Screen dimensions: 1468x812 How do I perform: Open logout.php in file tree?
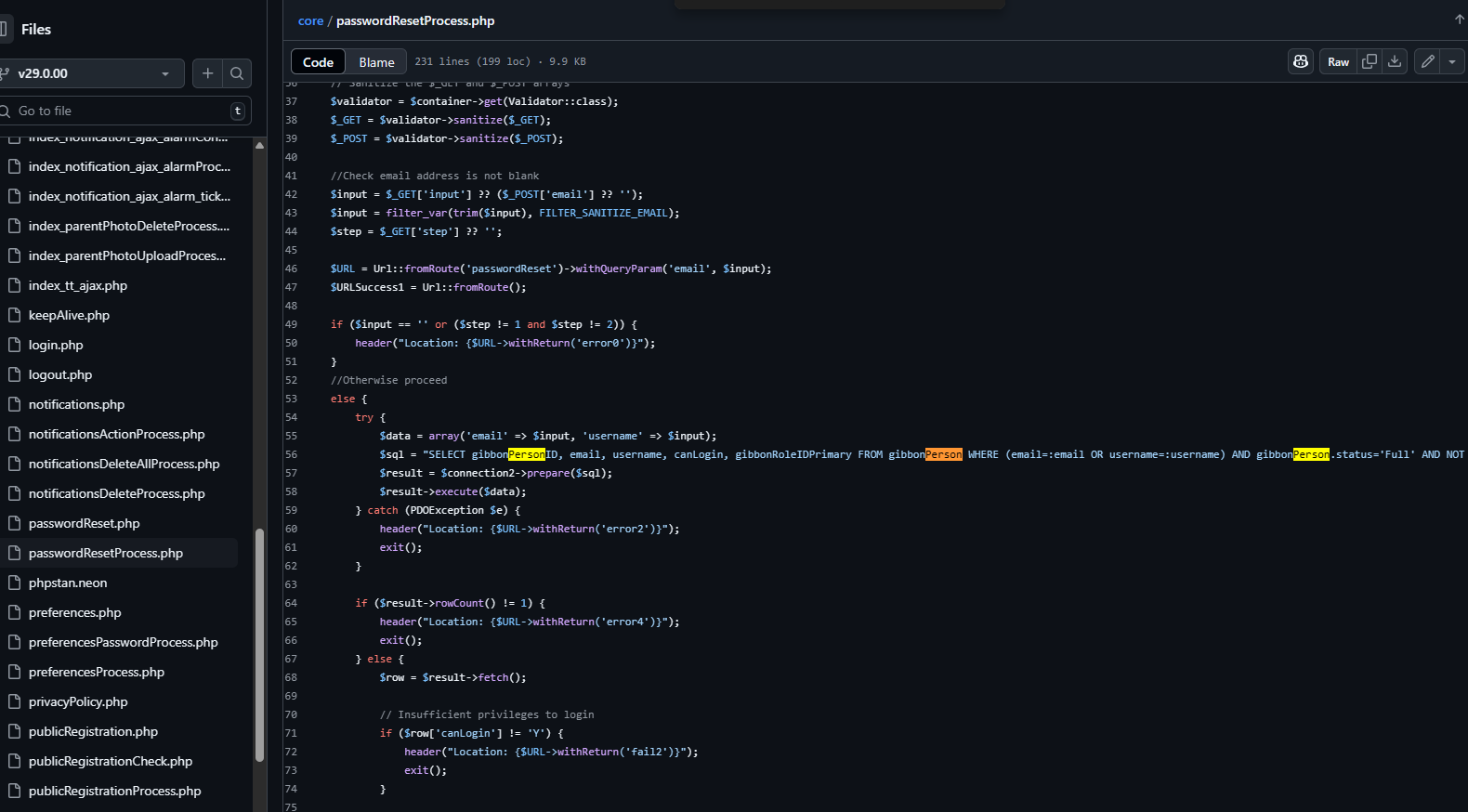60,374
